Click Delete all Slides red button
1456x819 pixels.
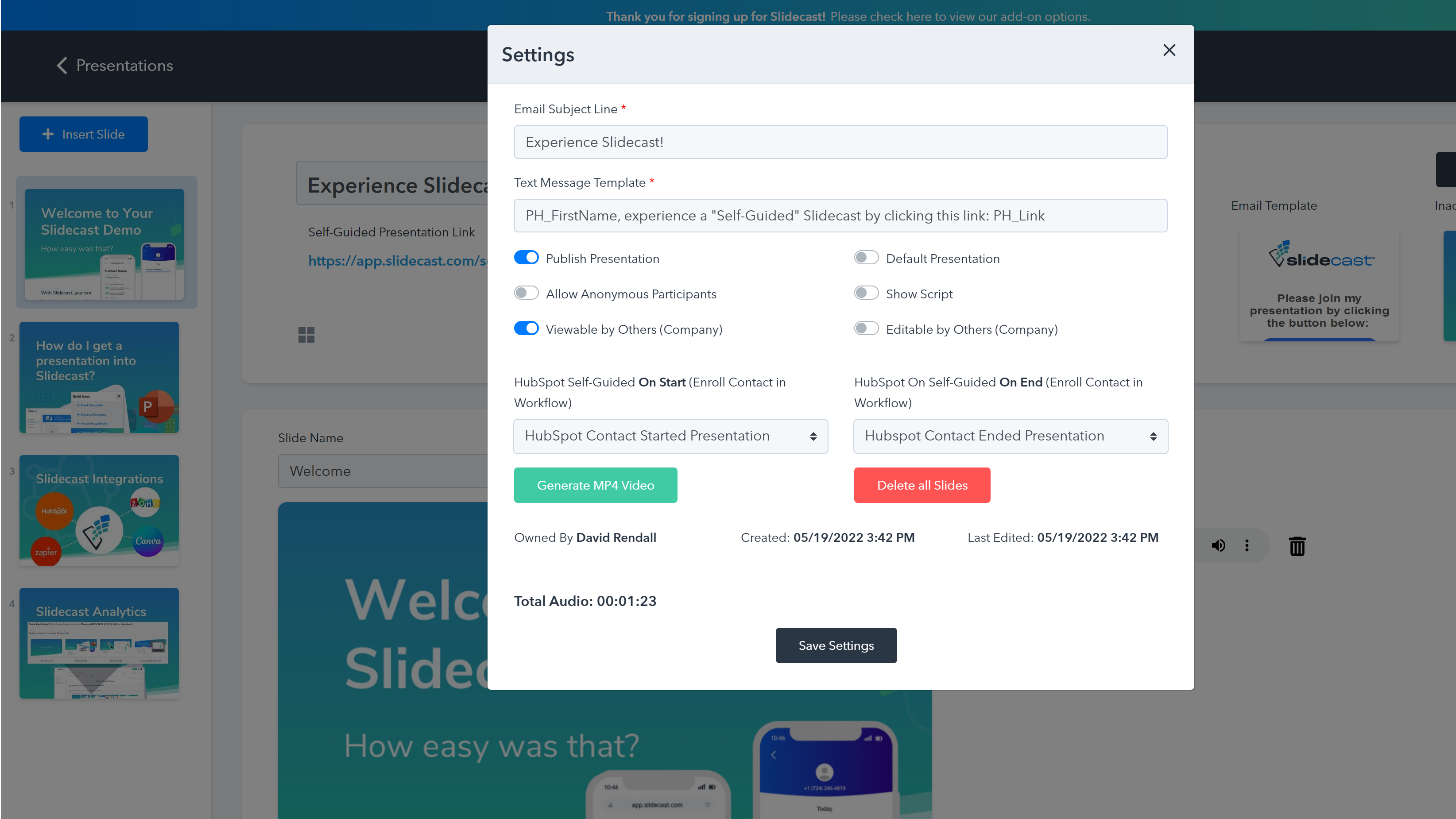tap(922, 485)
